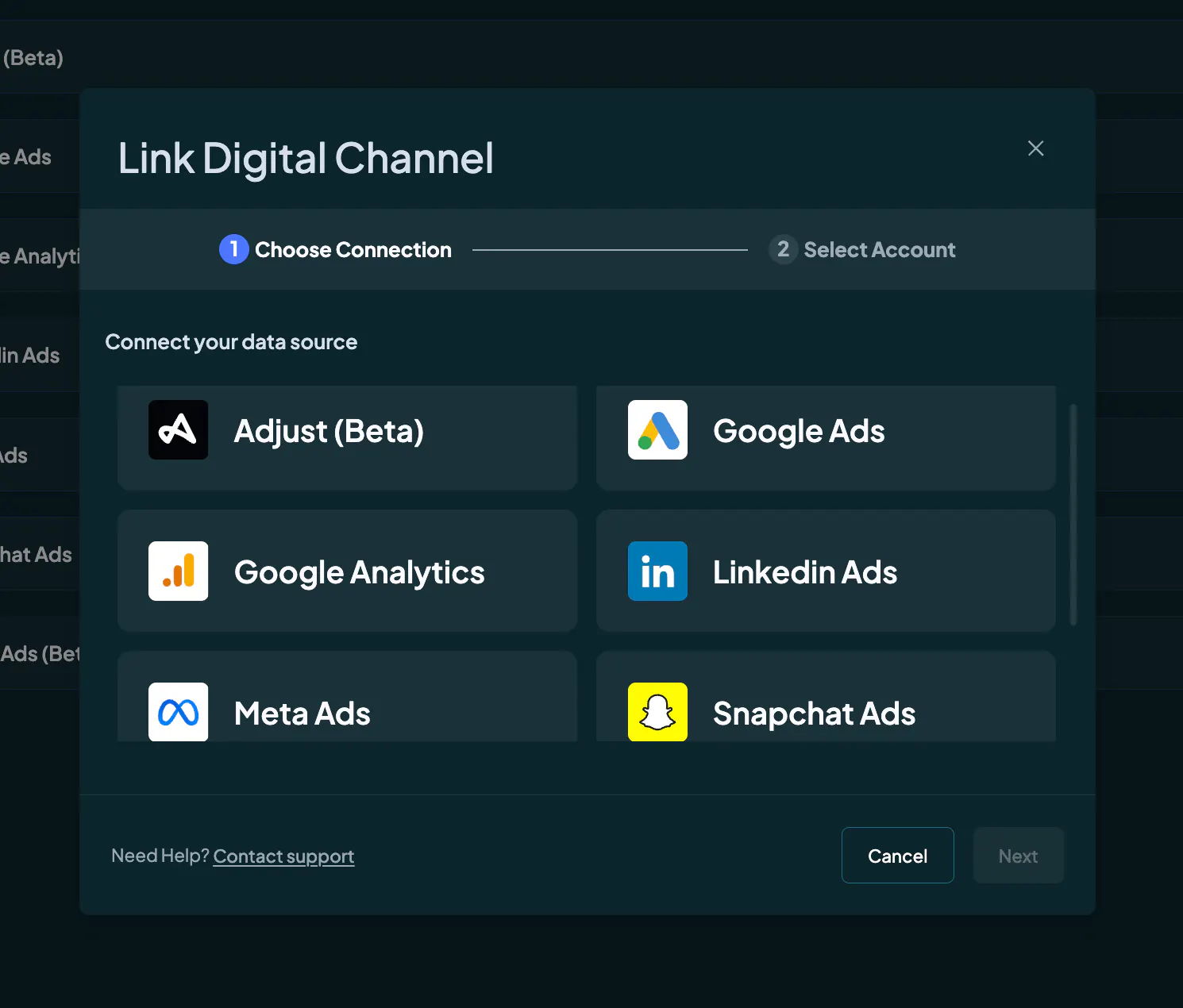Pick the Snapchat Ads label

815,714
